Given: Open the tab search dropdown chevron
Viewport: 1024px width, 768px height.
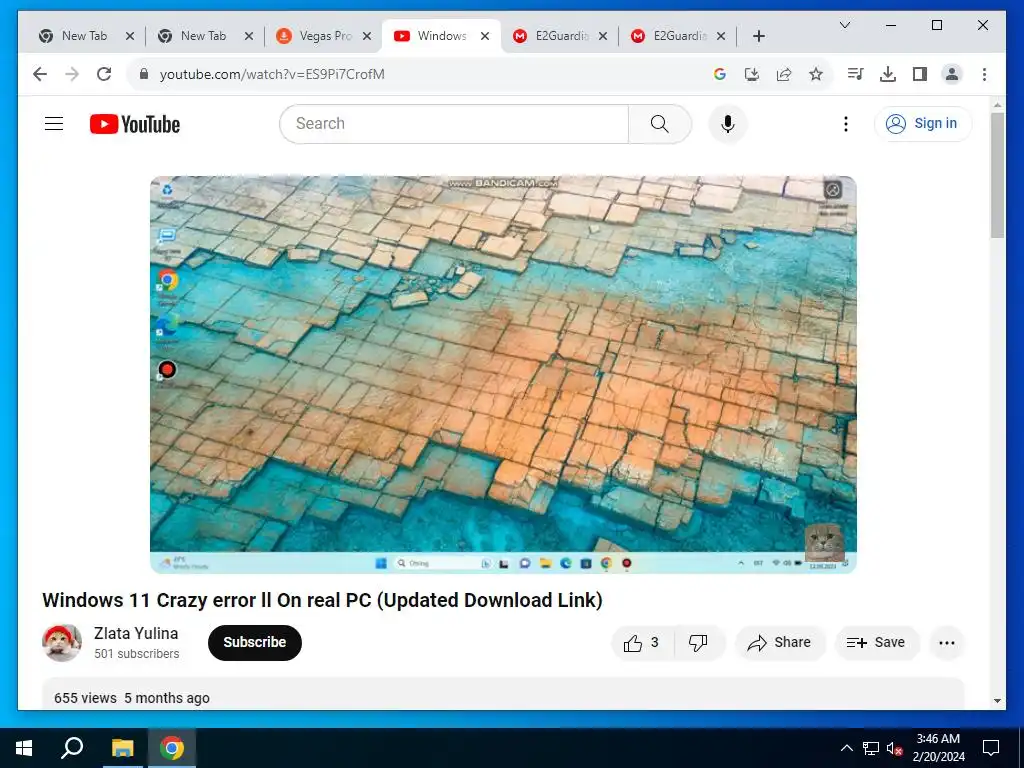Looking at the screenshot, I should pyautogui.click(x=845, y=25).
